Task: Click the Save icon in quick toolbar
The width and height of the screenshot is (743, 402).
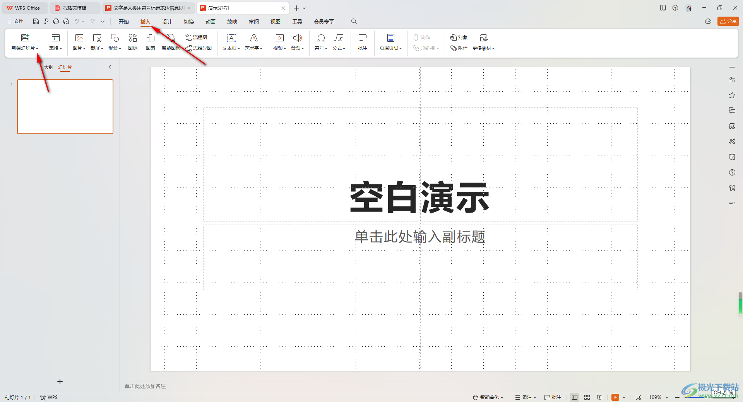Action: pos(36,21)
